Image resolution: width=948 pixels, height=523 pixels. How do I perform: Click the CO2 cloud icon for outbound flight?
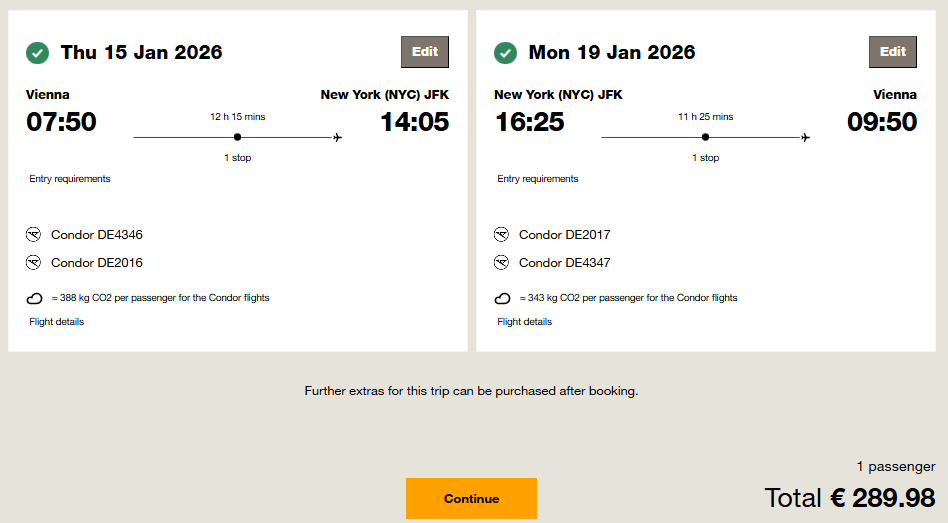[34, 298]
